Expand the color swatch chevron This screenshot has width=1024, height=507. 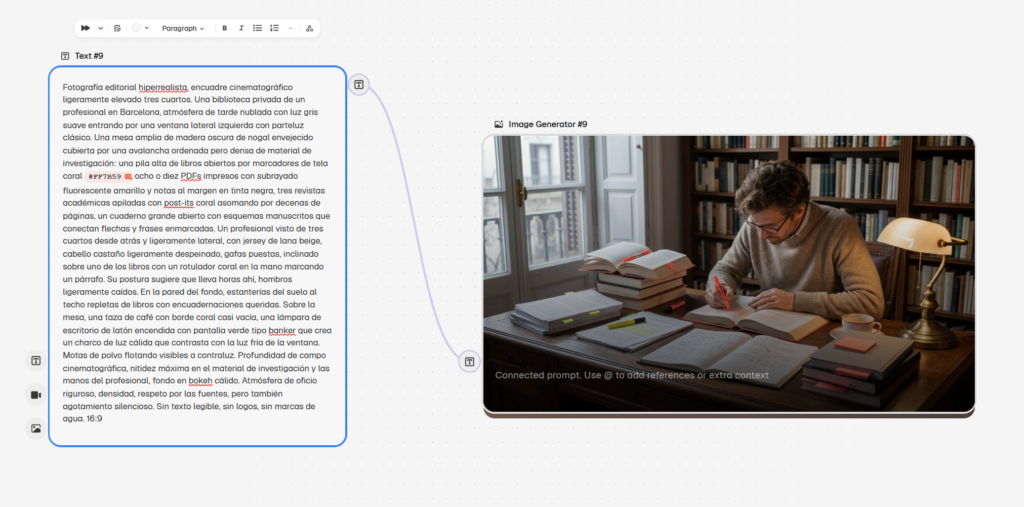pos(147,28)
